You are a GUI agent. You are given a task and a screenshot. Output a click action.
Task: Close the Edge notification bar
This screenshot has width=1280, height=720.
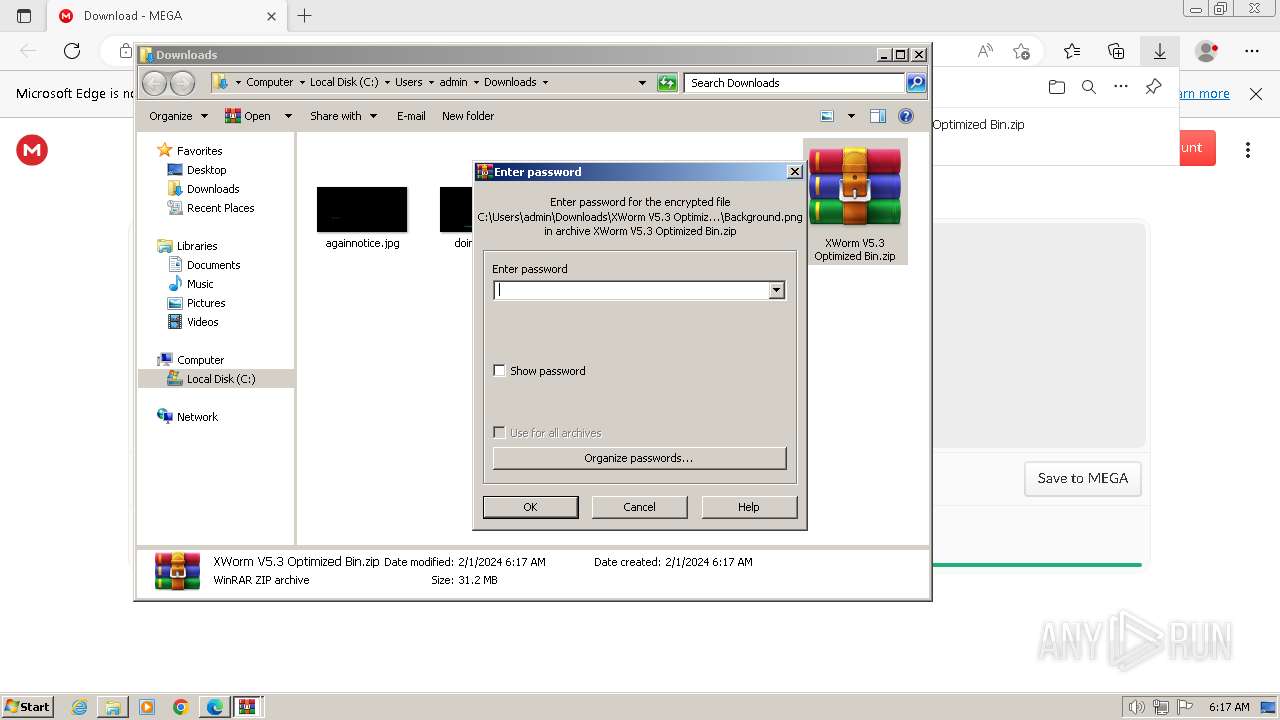(x=1256, y=94)
